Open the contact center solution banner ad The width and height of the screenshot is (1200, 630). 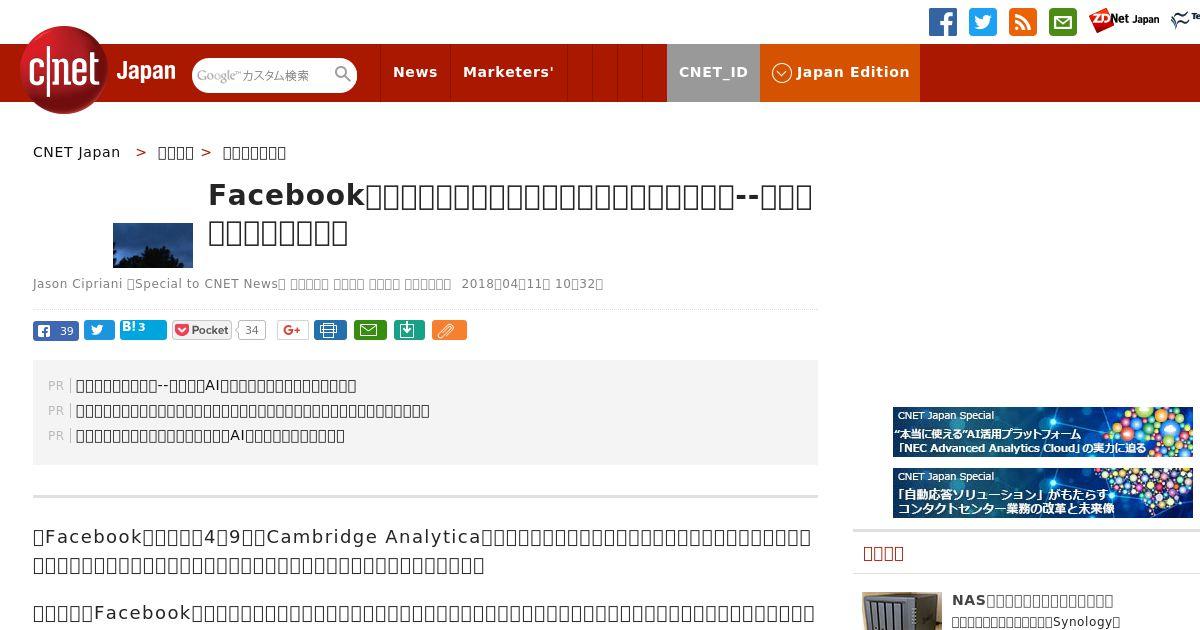[x=1043, y=493]
